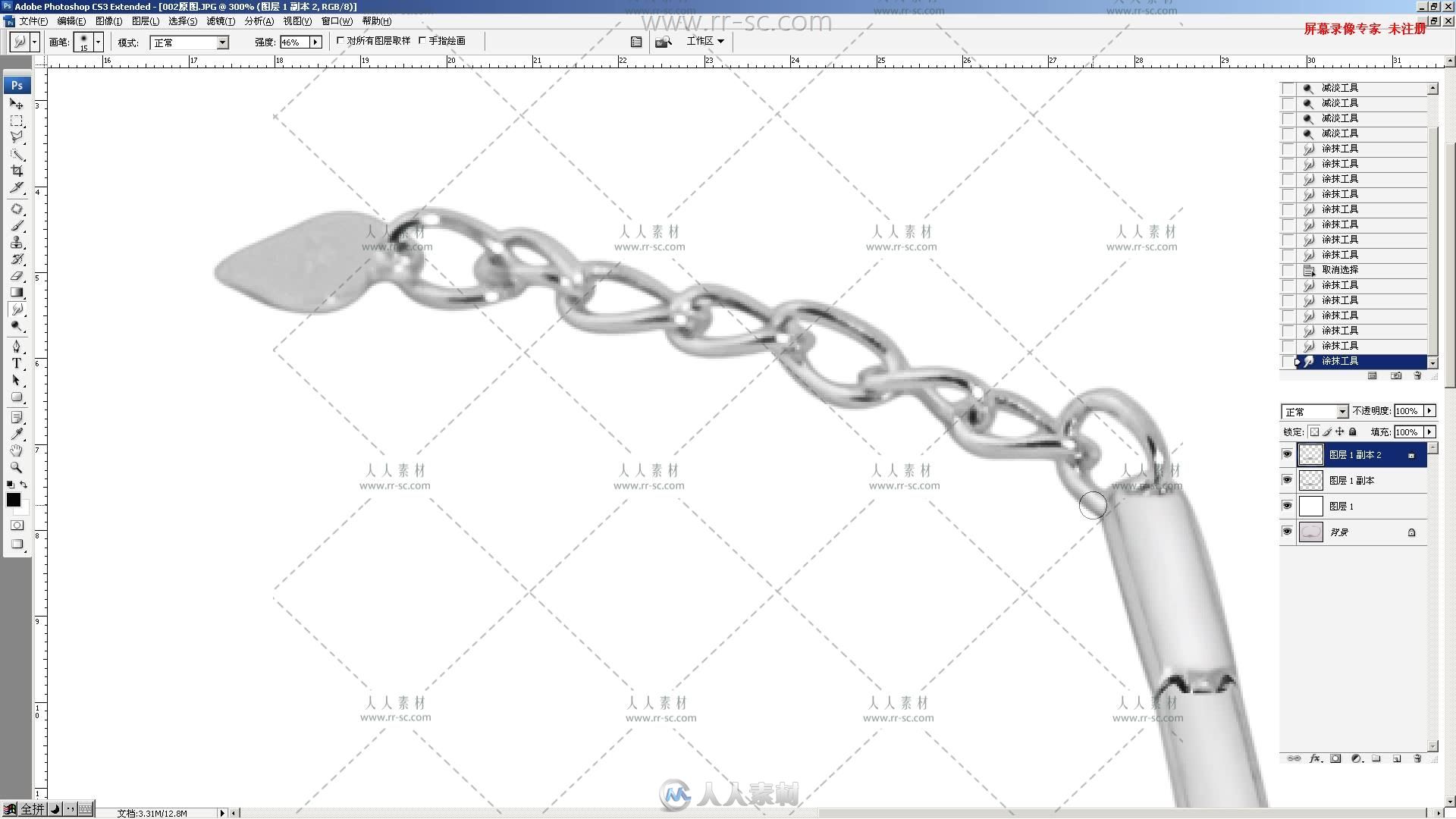
Task: Swap foreground and background colors
Action: [x=24, y=485]
